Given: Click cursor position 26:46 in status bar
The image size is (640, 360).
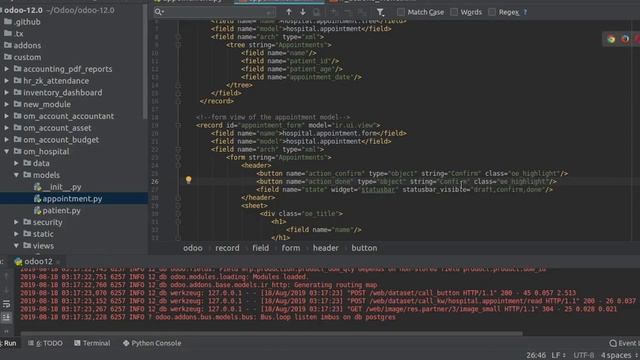Looking at the screenshot, I should 536,355.
